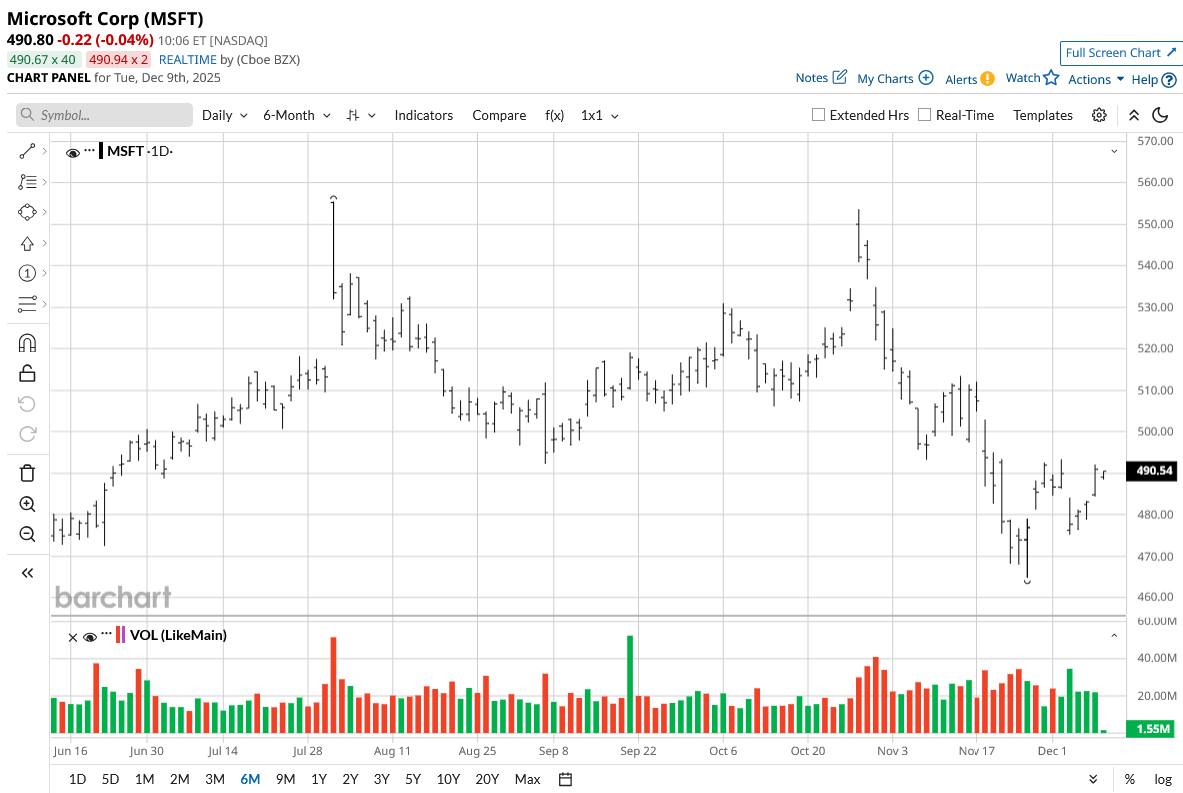Viewport: 1183px width, 793px height.
Task: Open the 1x1 grid layout dropdown
Action: (600, 115)
